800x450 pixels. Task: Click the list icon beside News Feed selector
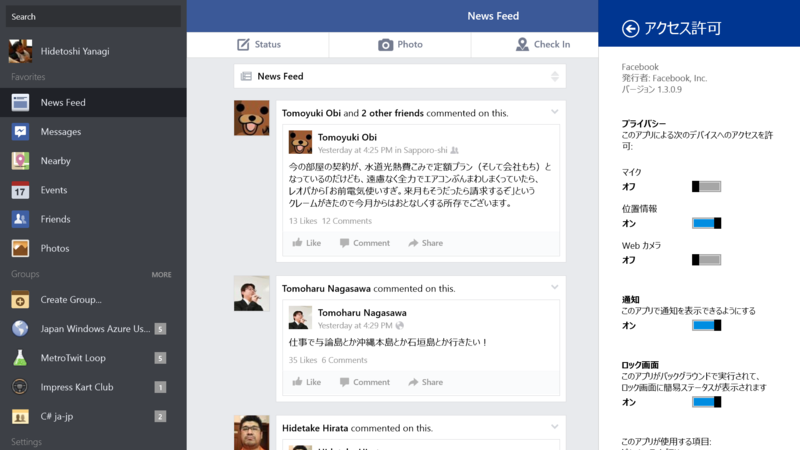click(246, 76)
